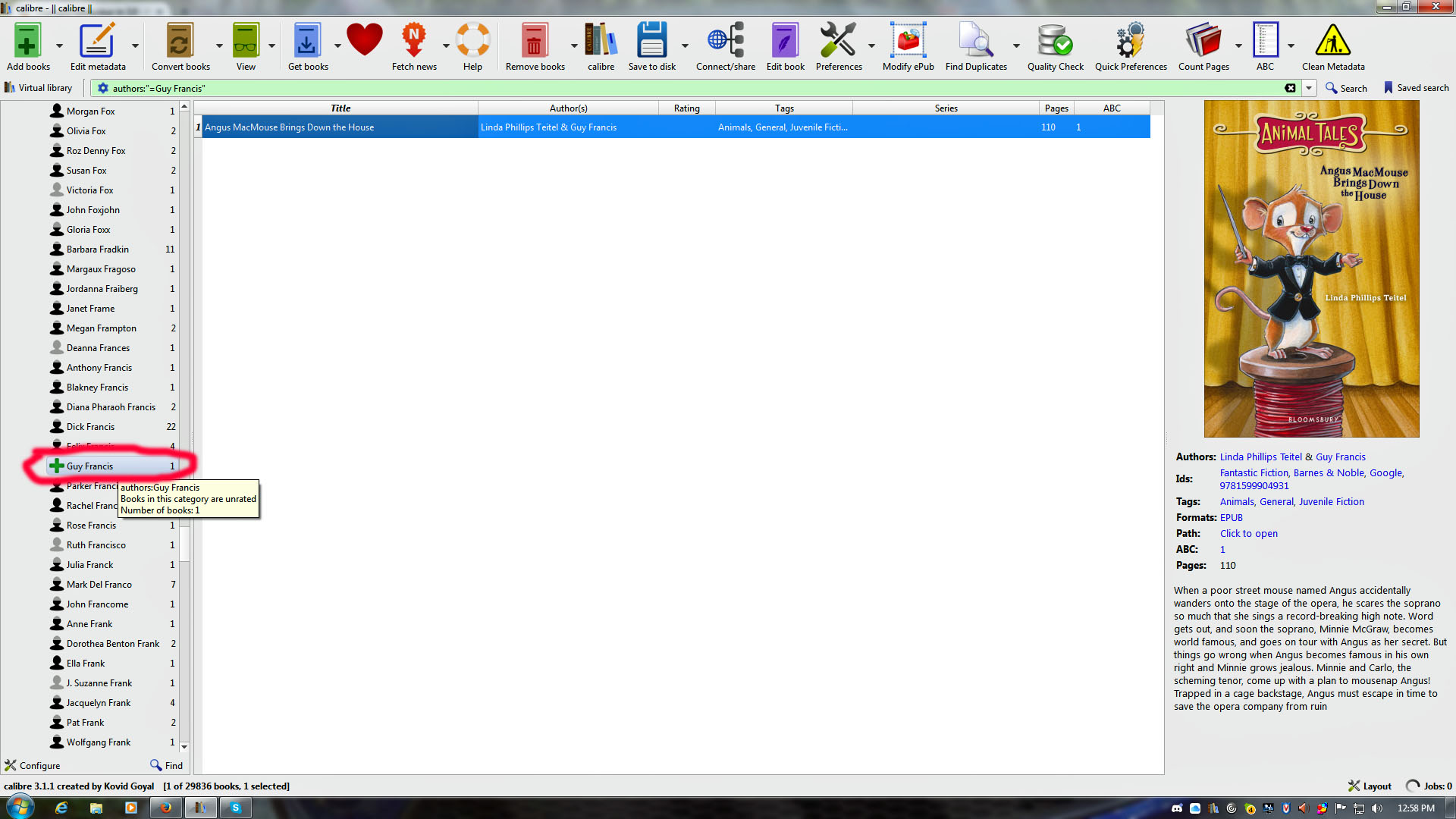Screen dimensions: 1456x819
Task: Open the Linda Phillips Teitel author link
Action: click(x=1260, y=457)
